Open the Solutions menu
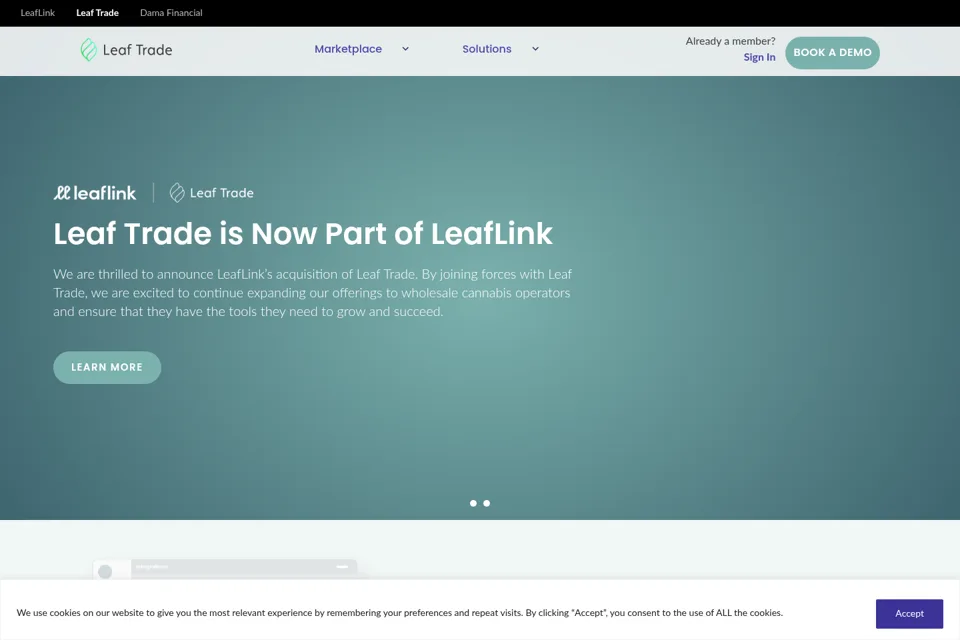960x640 pixels. [x=487, y=49]
